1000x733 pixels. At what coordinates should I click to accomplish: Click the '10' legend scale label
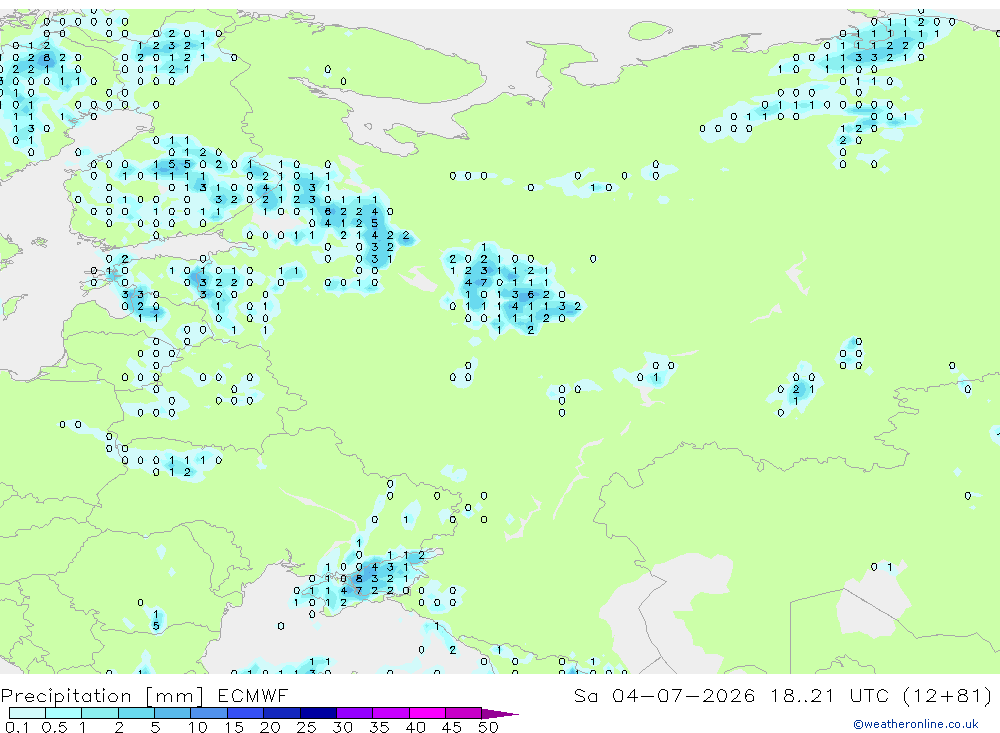198,727
